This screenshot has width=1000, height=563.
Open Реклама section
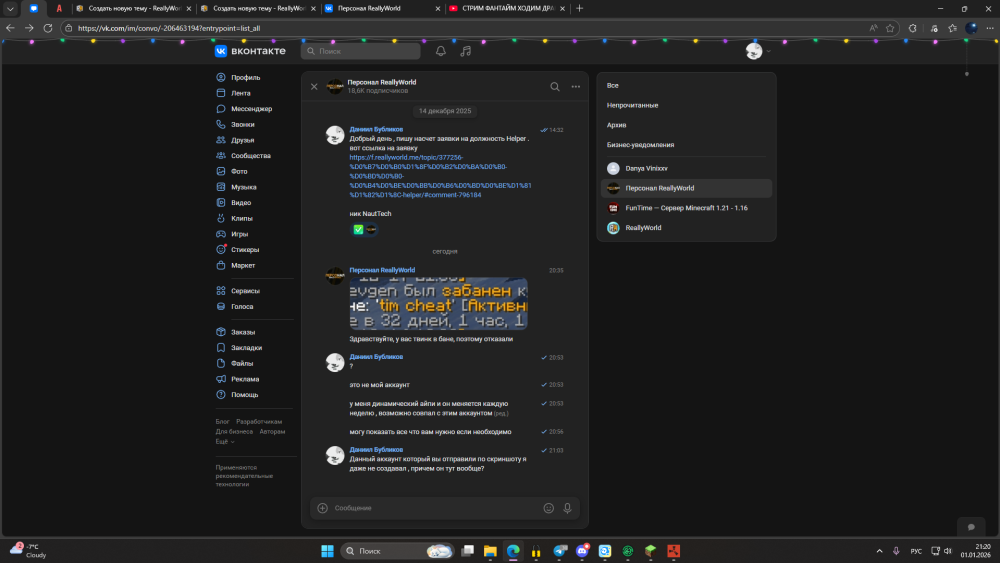coord(245,379)
